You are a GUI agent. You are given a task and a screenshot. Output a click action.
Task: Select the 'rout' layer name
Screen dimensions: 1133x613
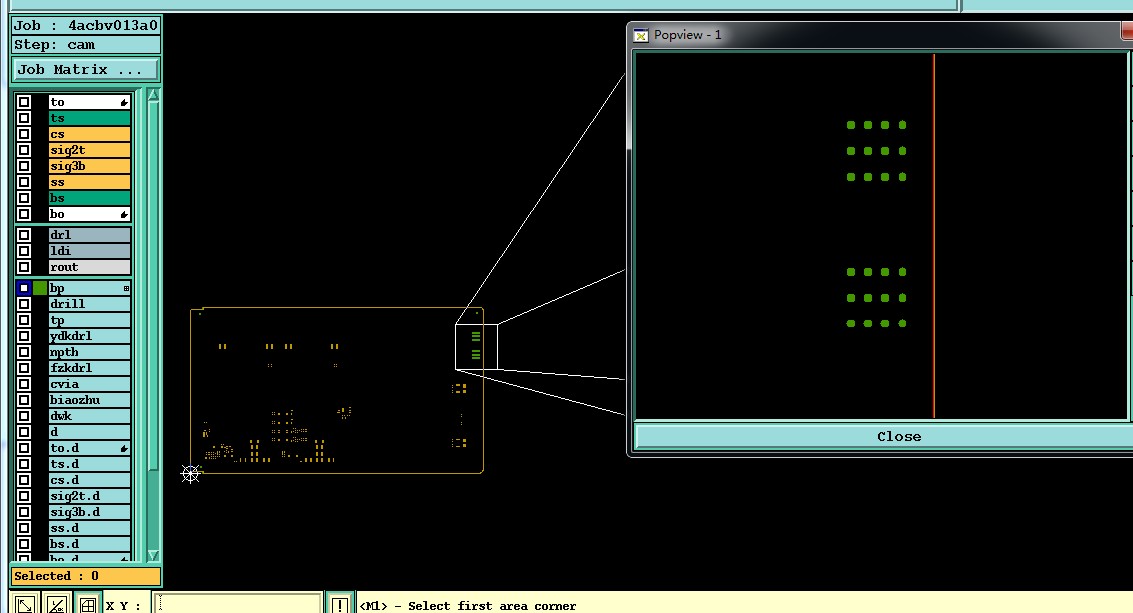90,267
